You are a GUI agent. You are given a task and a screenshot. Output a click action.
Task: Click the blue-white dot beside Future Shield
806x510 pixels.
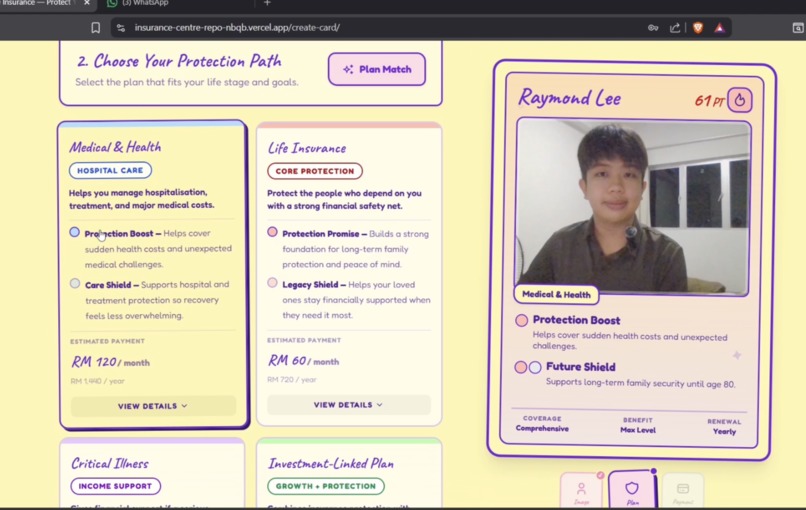535,367
